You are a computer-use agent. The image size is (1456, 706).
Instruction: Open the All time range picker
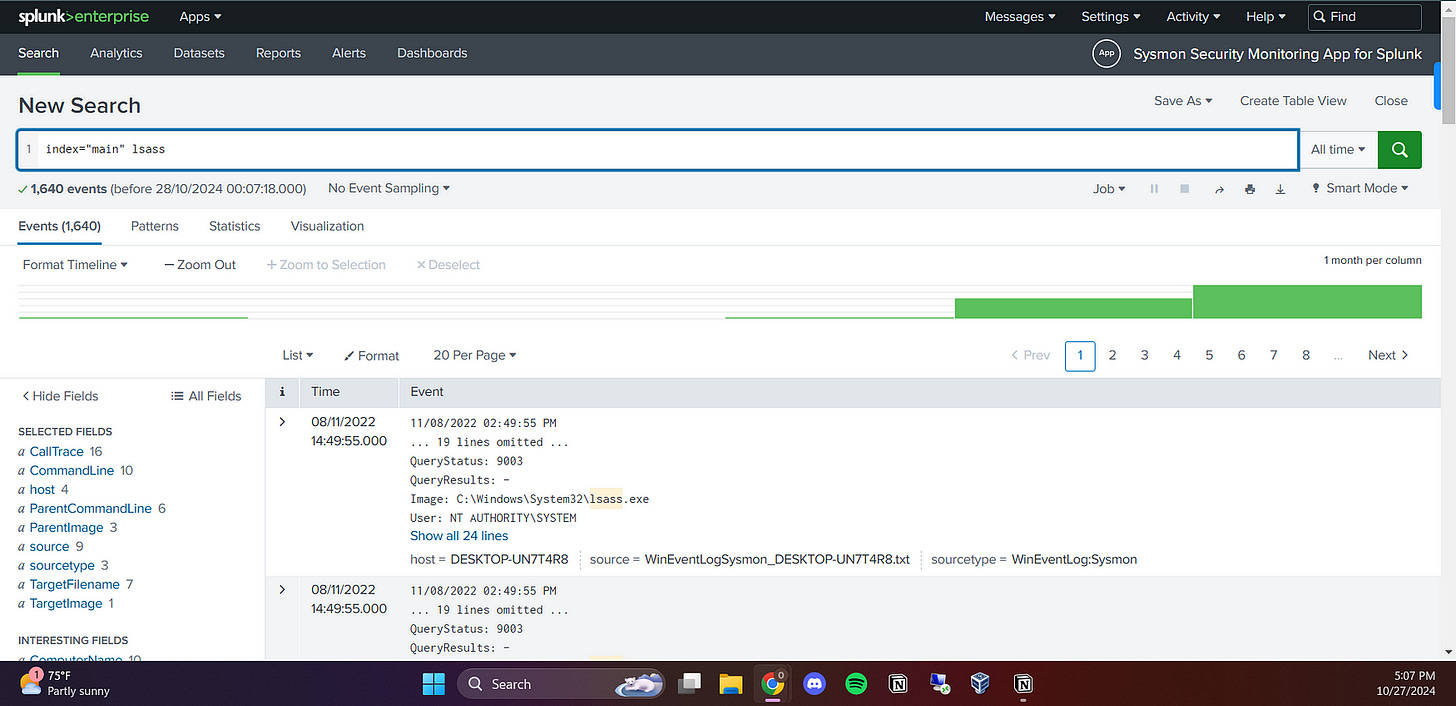click(1338, 149)
